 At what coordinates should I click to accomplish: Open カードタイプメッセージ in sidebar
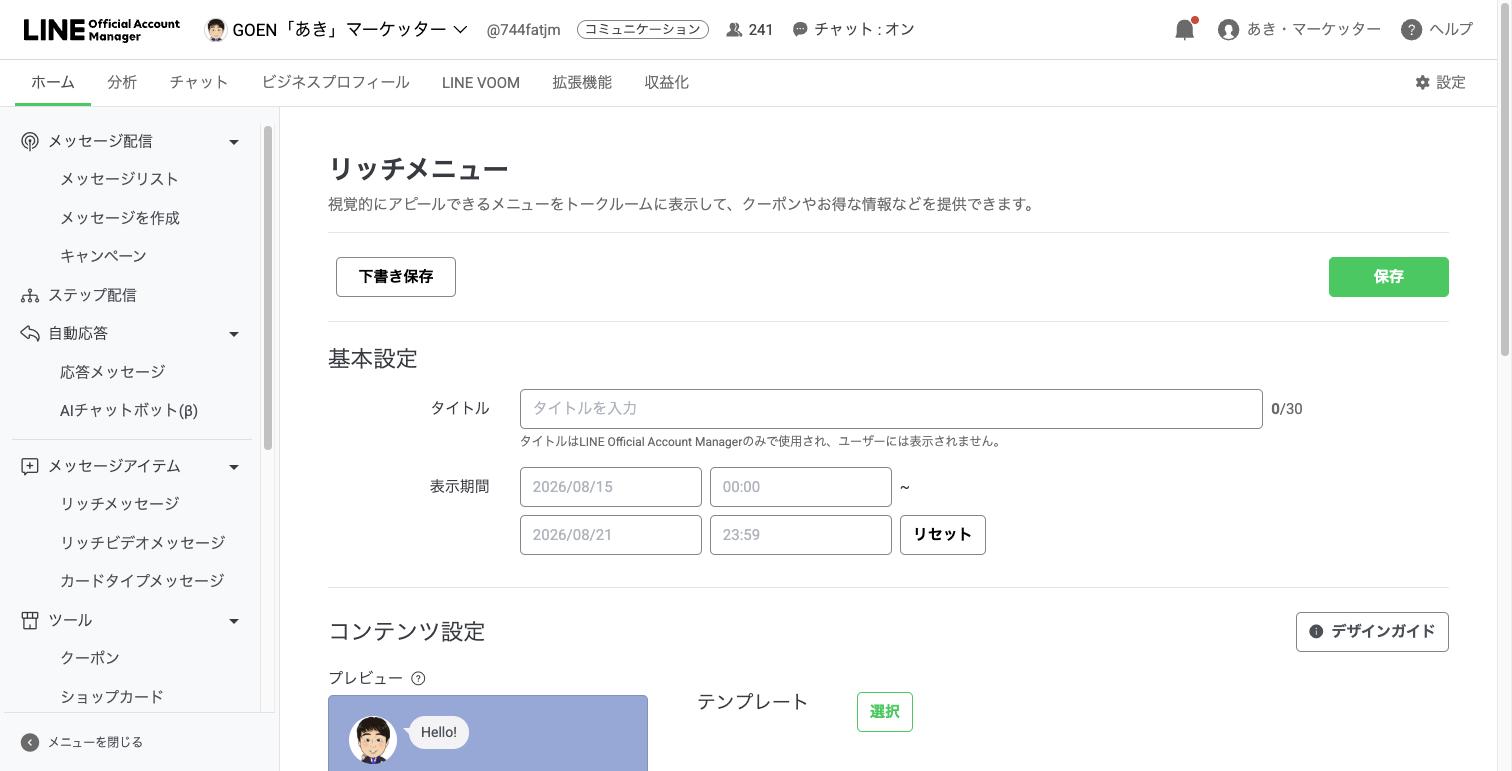(142, 581)
